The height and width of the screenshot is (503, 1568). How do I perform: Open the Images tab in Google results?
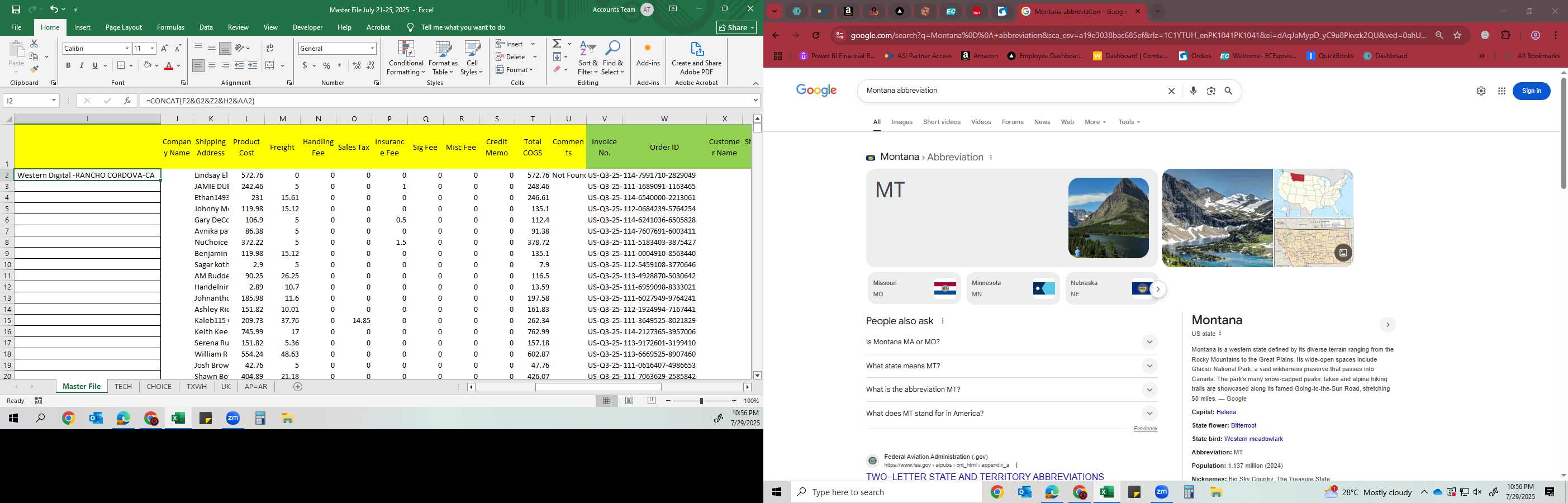click(x=901, y=122)
